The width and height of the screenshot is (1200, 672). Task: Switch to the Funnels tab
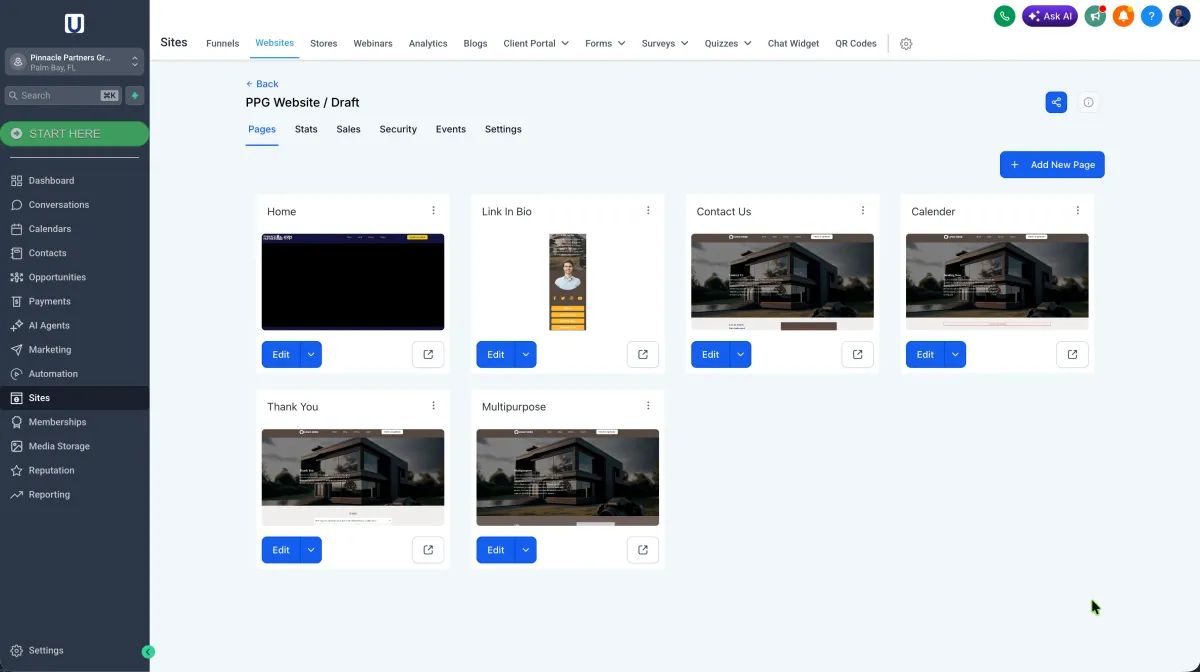tap(222, 44)
